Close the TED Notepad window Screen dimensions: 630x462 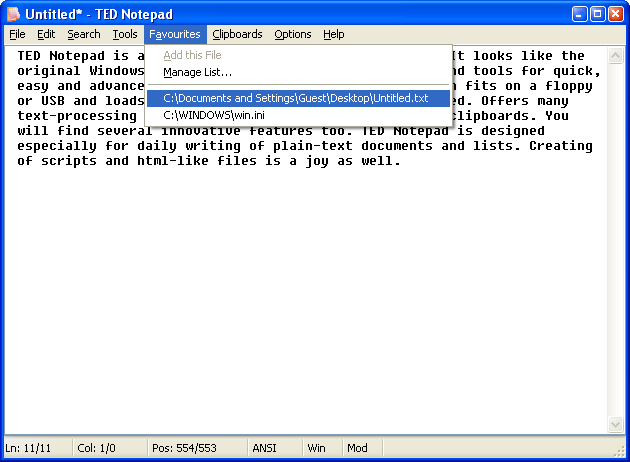616,14
